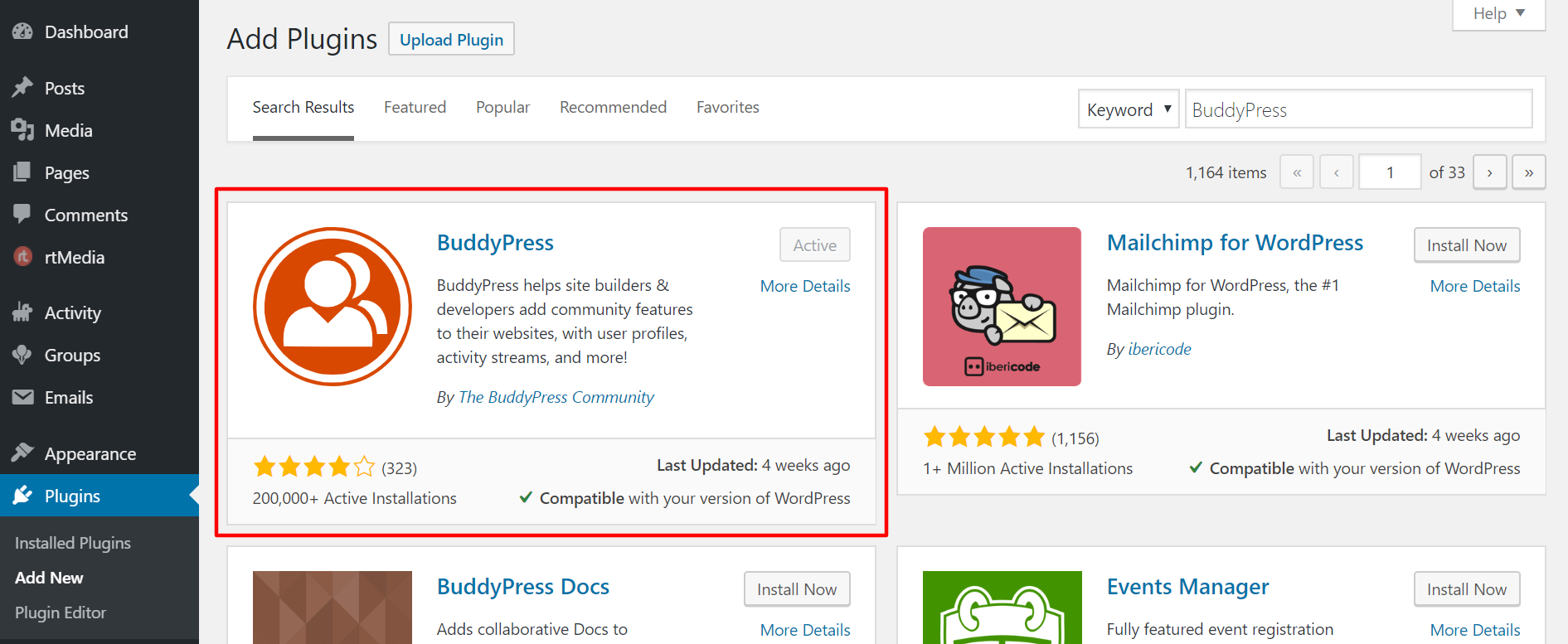This screenshot has width=1568, height=644.
Task: Click the Pages icon in sidebar
Action: point(22,172)
